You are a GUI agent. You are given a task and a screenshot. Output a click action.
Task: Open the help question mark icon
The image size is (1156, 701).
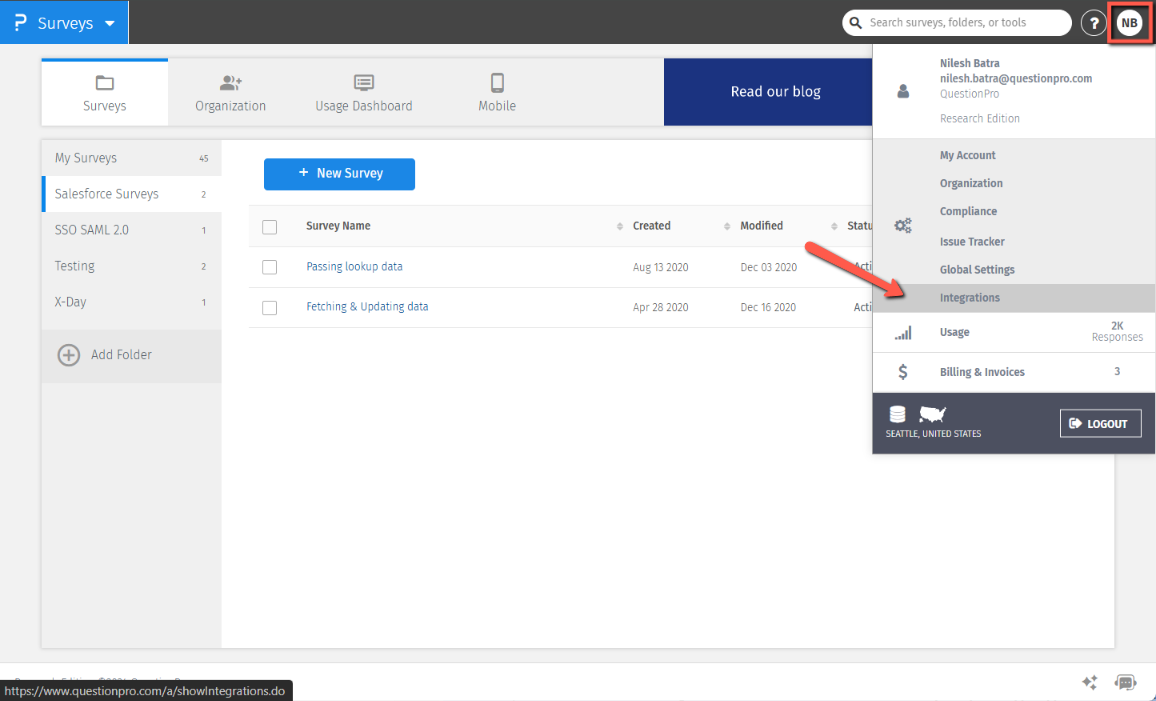pos(1093,23)
